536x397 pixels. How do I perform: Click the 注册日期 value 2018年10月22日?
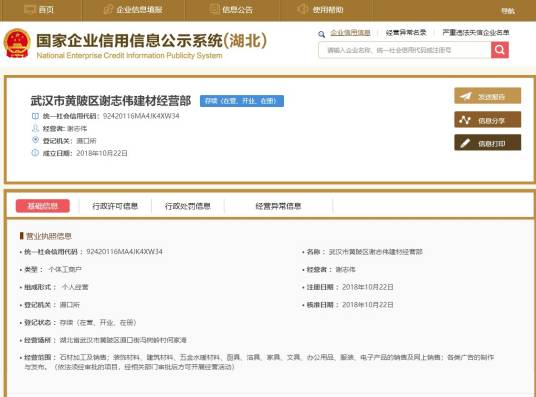coord(368,287)
